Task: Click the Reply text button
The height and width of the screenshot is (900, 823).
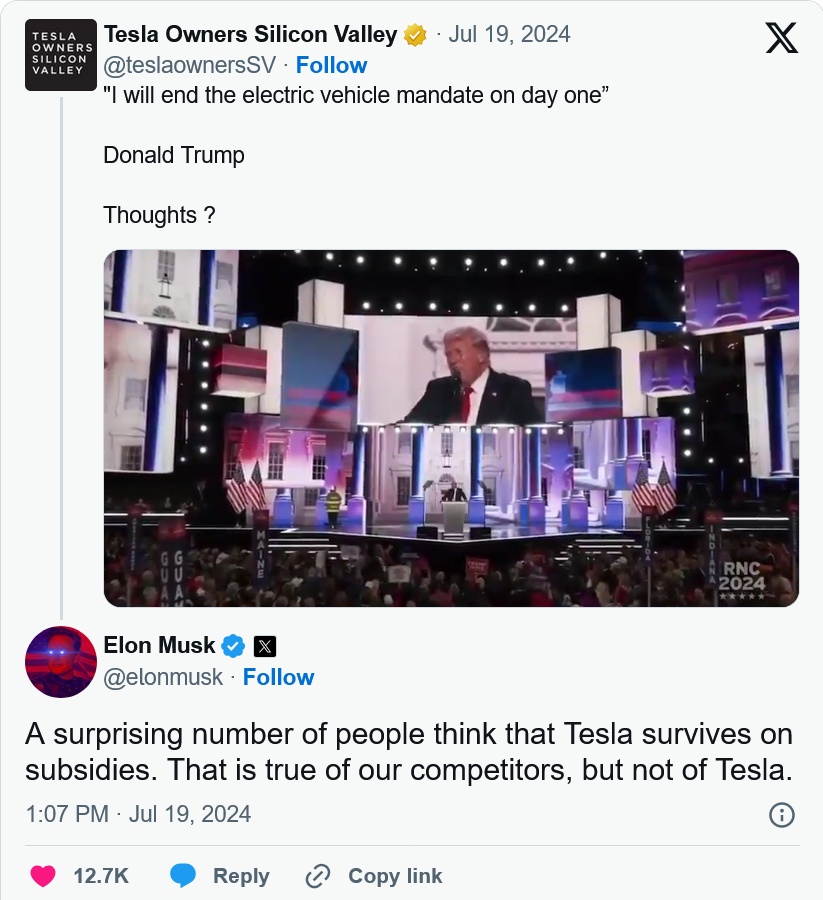Action: (241, 876)
